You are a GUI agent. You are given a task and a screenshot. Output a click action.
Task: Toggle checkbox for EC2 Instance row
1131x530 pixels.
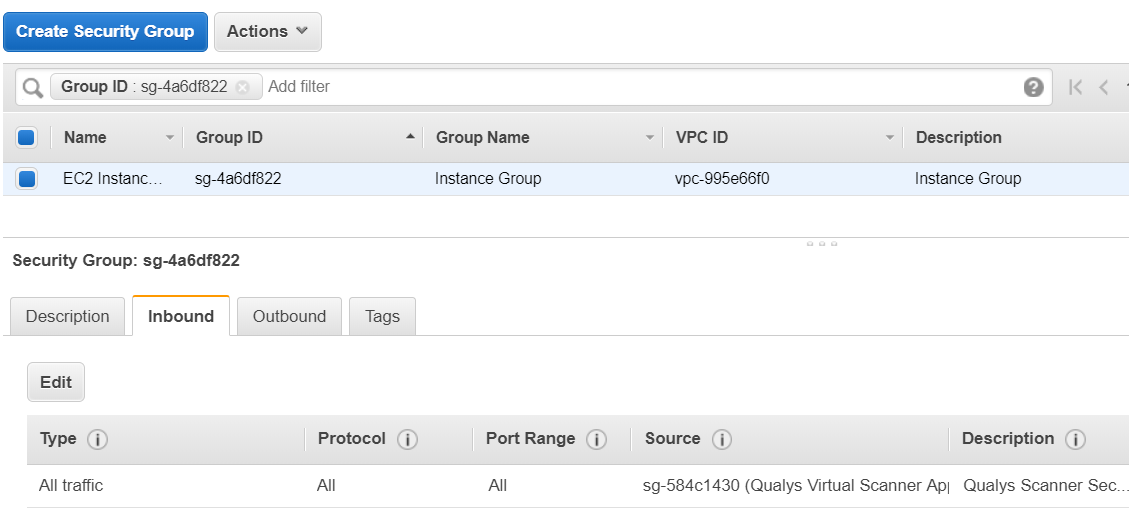[x=27, y=179]
